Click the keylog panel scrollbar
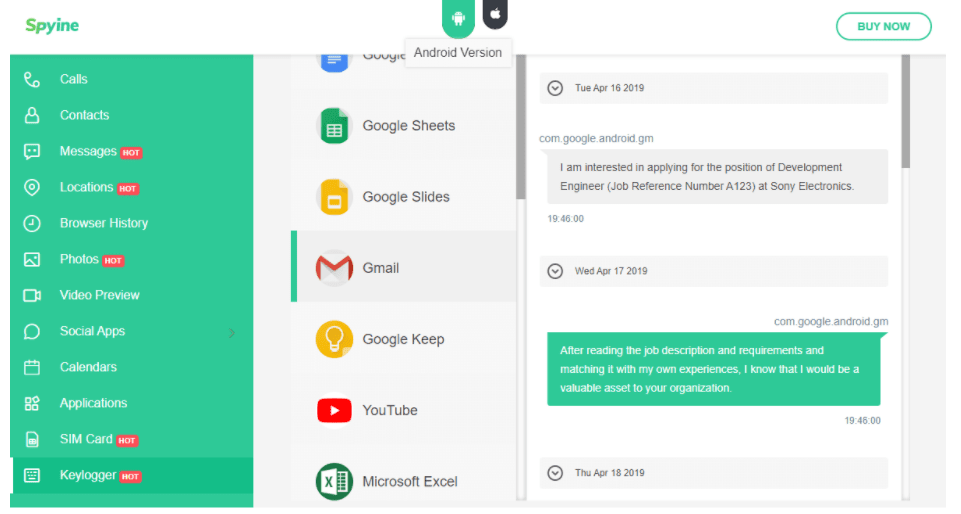 coord(906,111)
